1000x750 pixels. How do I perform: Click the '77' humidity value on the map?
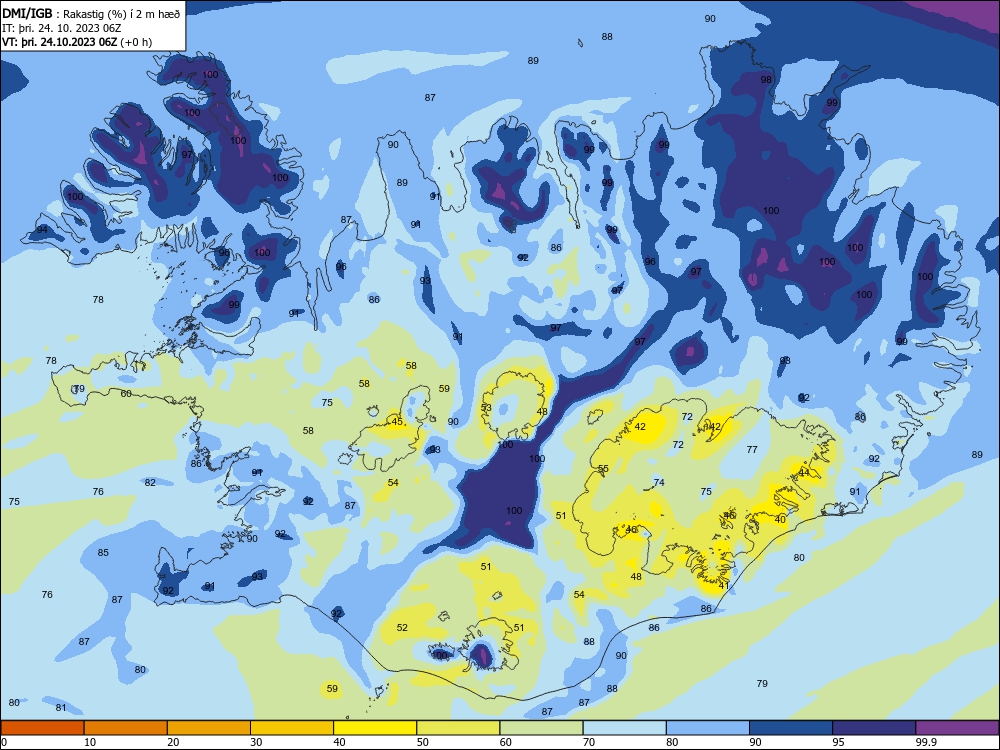point(753,450)
